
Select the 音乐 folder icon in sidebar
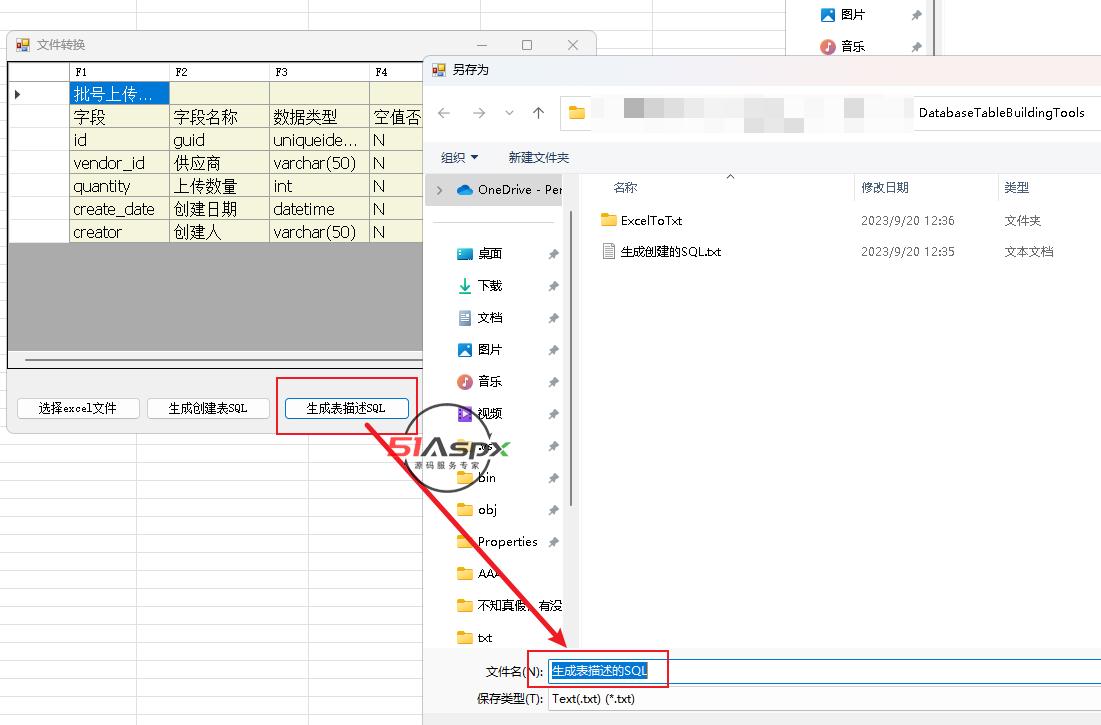click(x=465, y=382)
